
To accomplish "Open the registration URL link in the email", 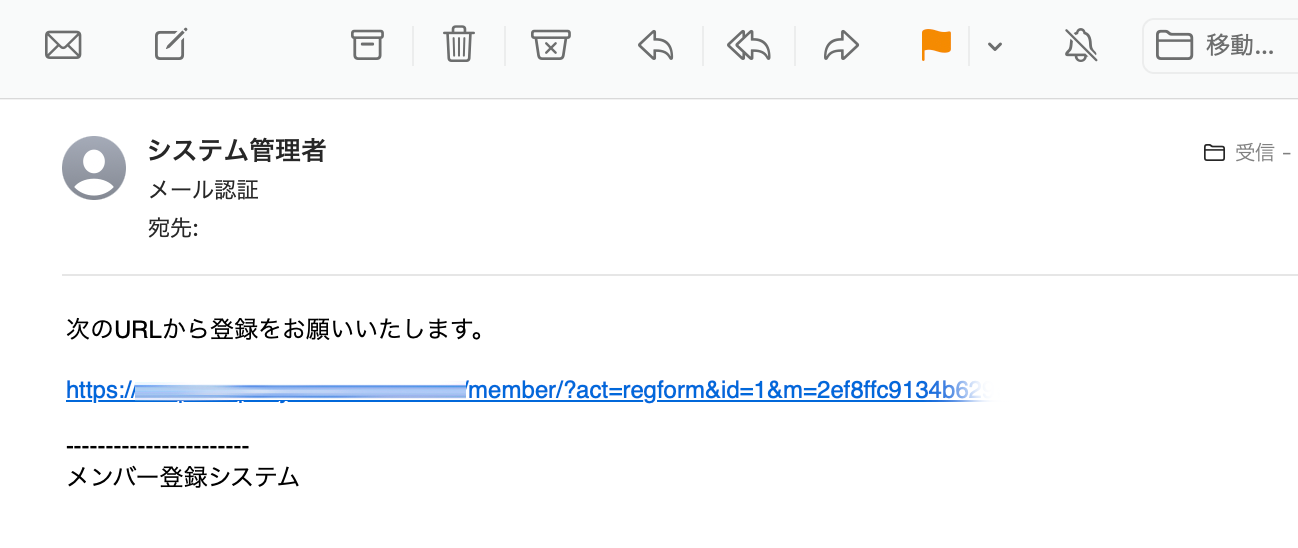I will point(530,390).
